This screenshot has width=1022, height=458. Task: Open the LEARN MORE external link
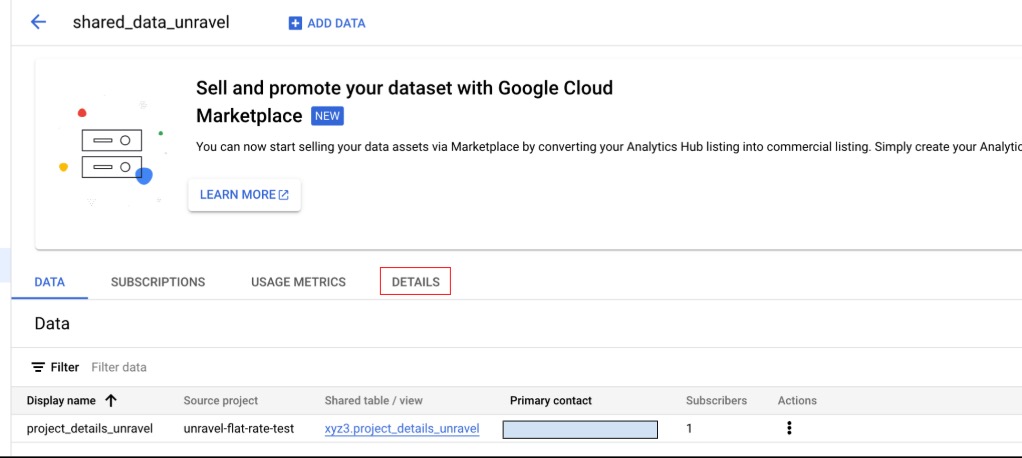pyautogui.click(x=244, y=195)
